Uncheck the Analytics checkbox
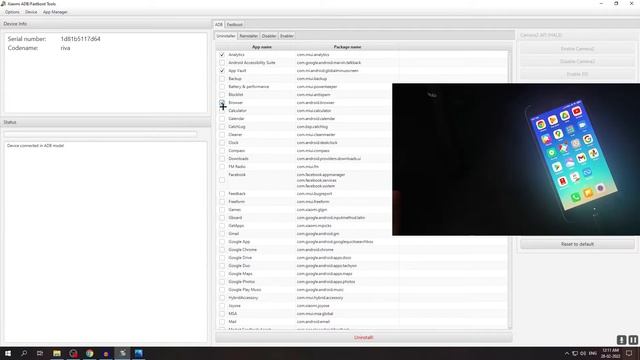Viewport: 640px width, 360px height. [x=222, y=55]
